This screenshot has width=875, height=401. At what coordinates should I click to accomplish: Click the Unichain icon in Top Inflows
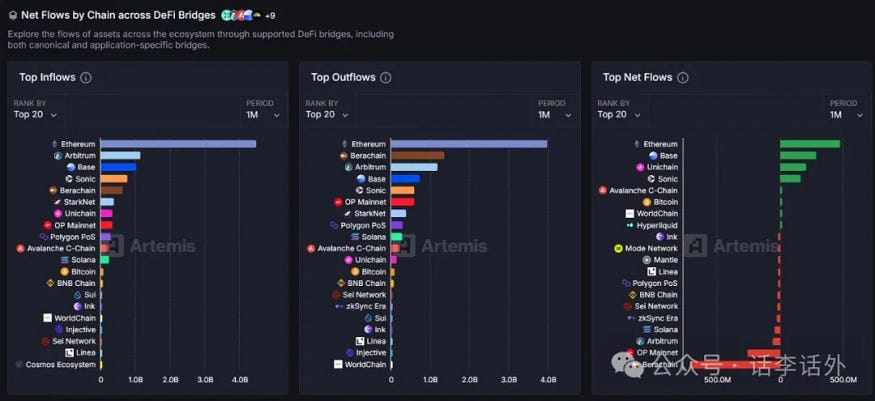(x=58, y=214)
